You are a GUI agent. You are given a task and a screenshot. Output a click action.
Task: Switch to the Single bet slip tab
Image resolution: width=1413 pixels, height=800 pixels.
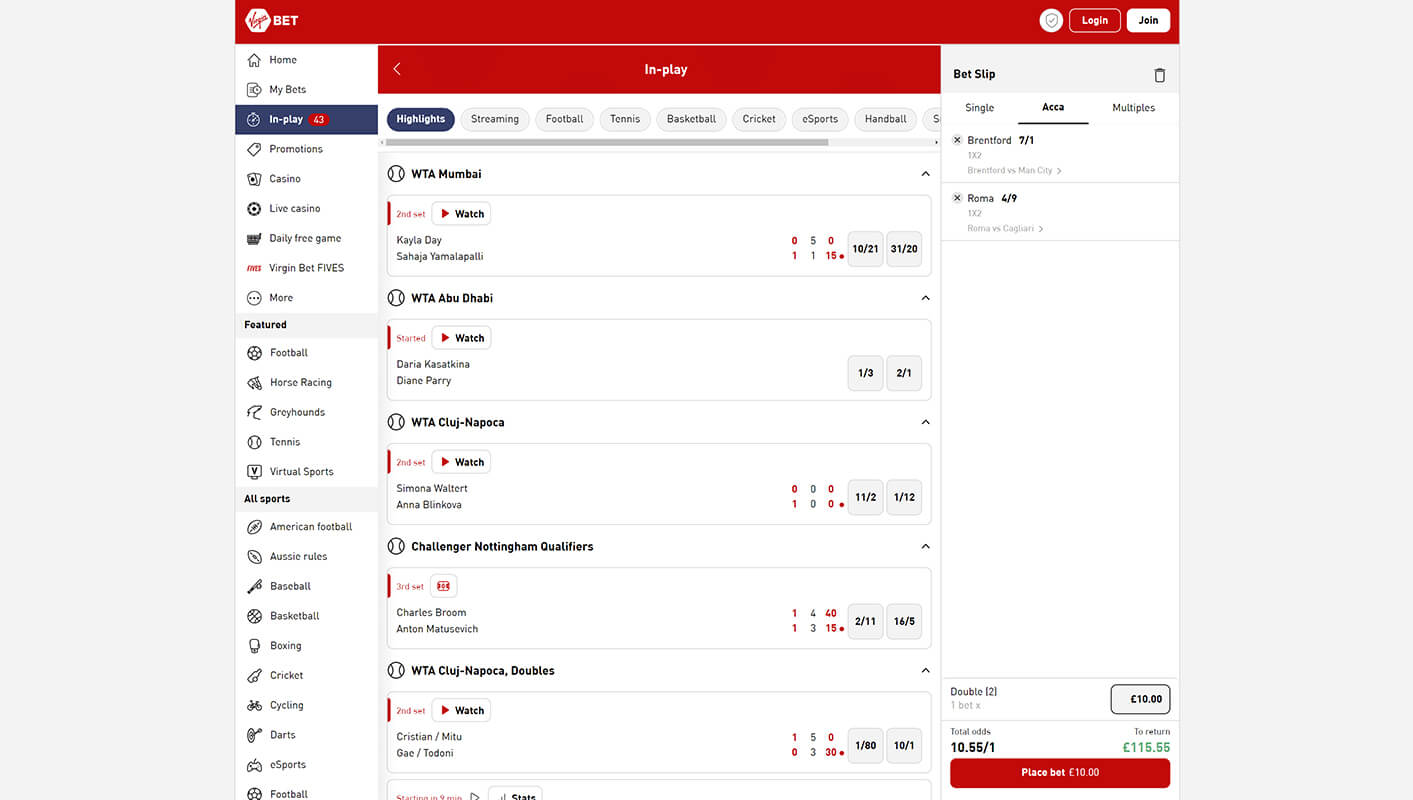(980, 108)
